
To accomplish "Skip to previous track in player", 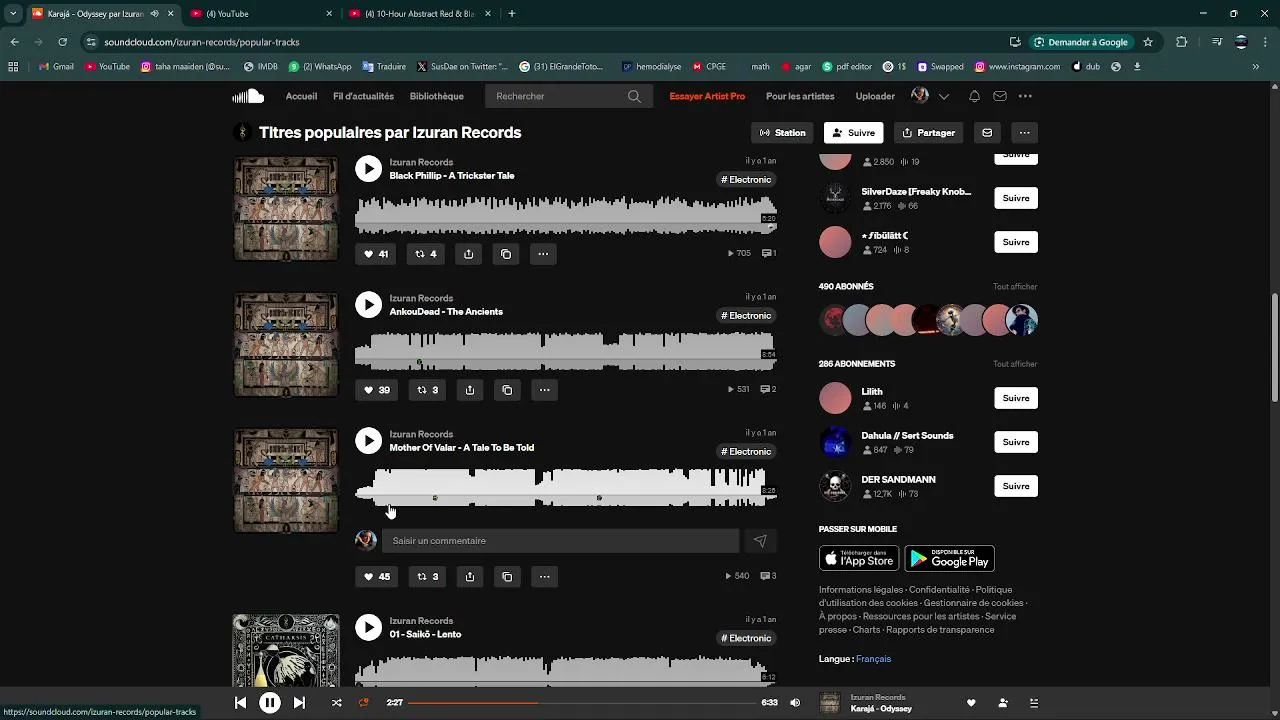I will [x=240, y=703].
